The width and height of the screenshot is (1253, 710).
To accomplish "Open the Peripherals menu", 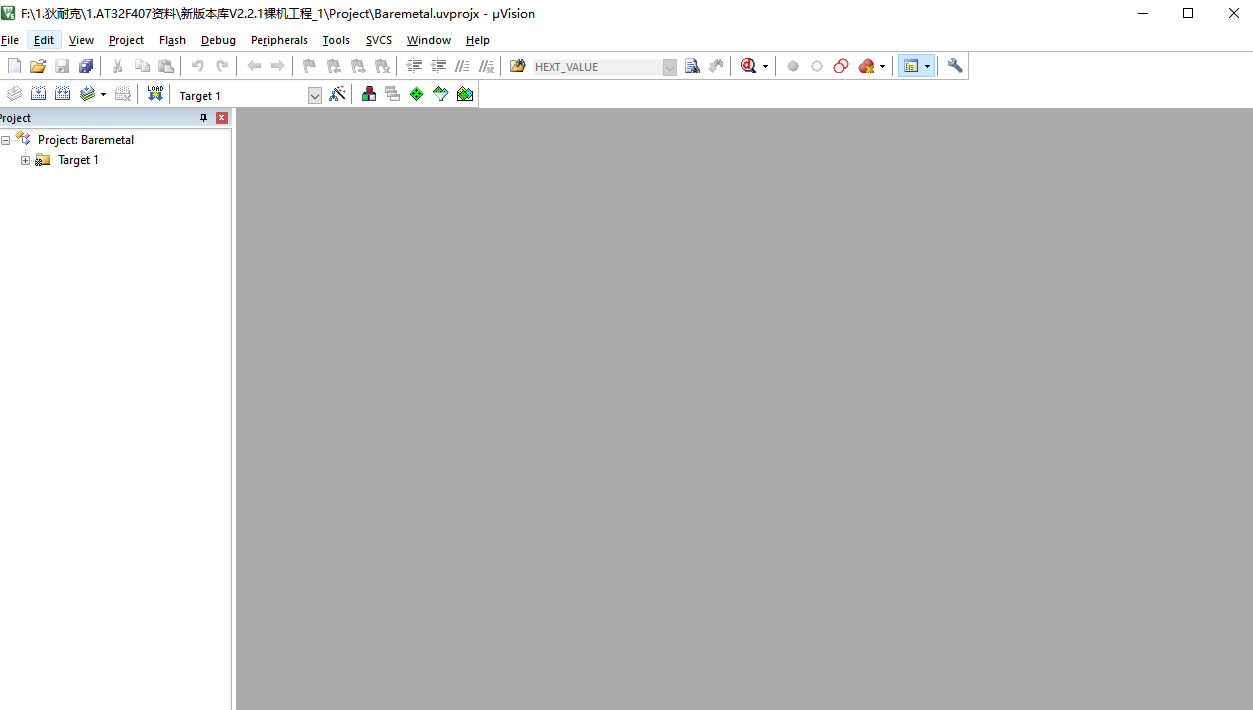I will [279, 40].
